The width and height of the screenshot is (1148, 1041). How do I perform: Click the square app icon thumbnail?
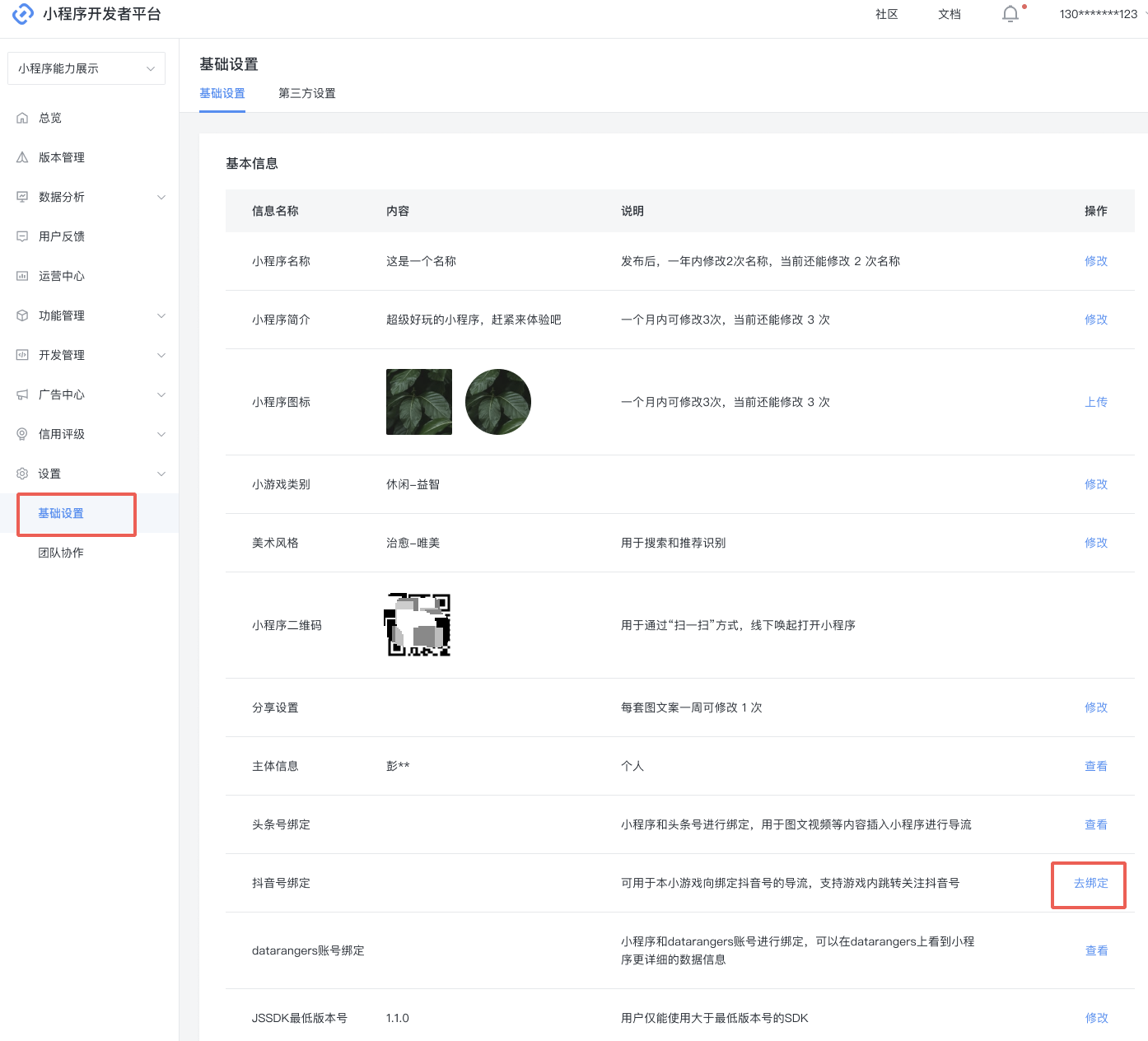pos(419,402)
